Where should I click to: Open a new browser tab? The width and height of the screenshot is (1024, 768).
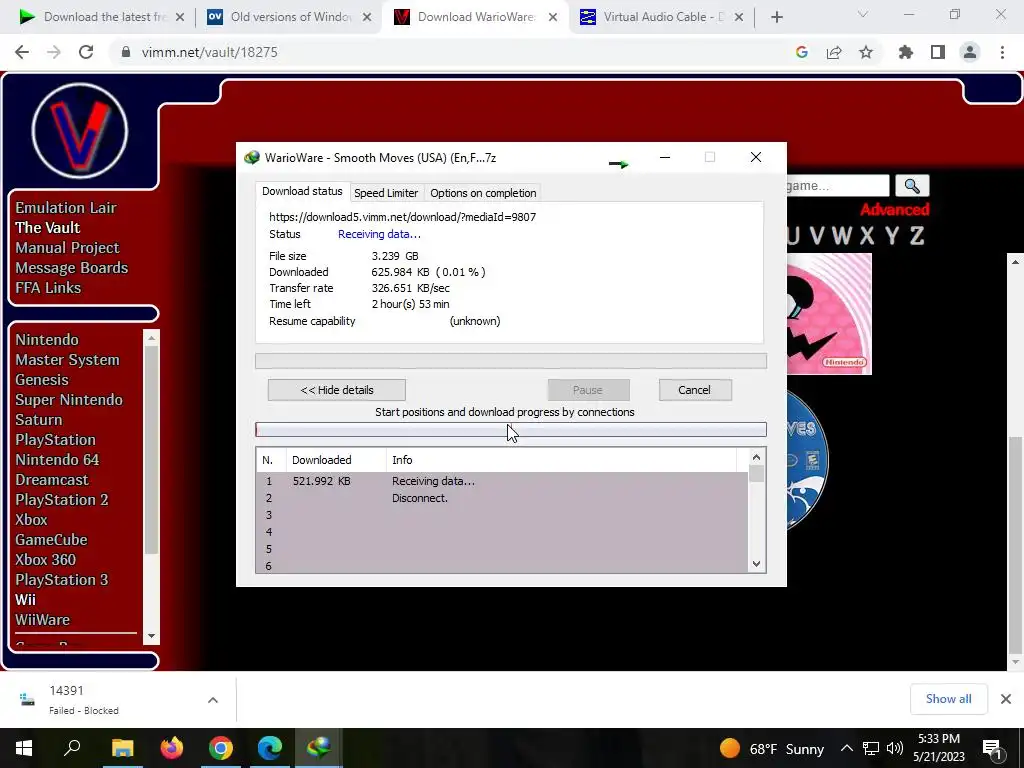pyautogui.click(x=776, y=17)
